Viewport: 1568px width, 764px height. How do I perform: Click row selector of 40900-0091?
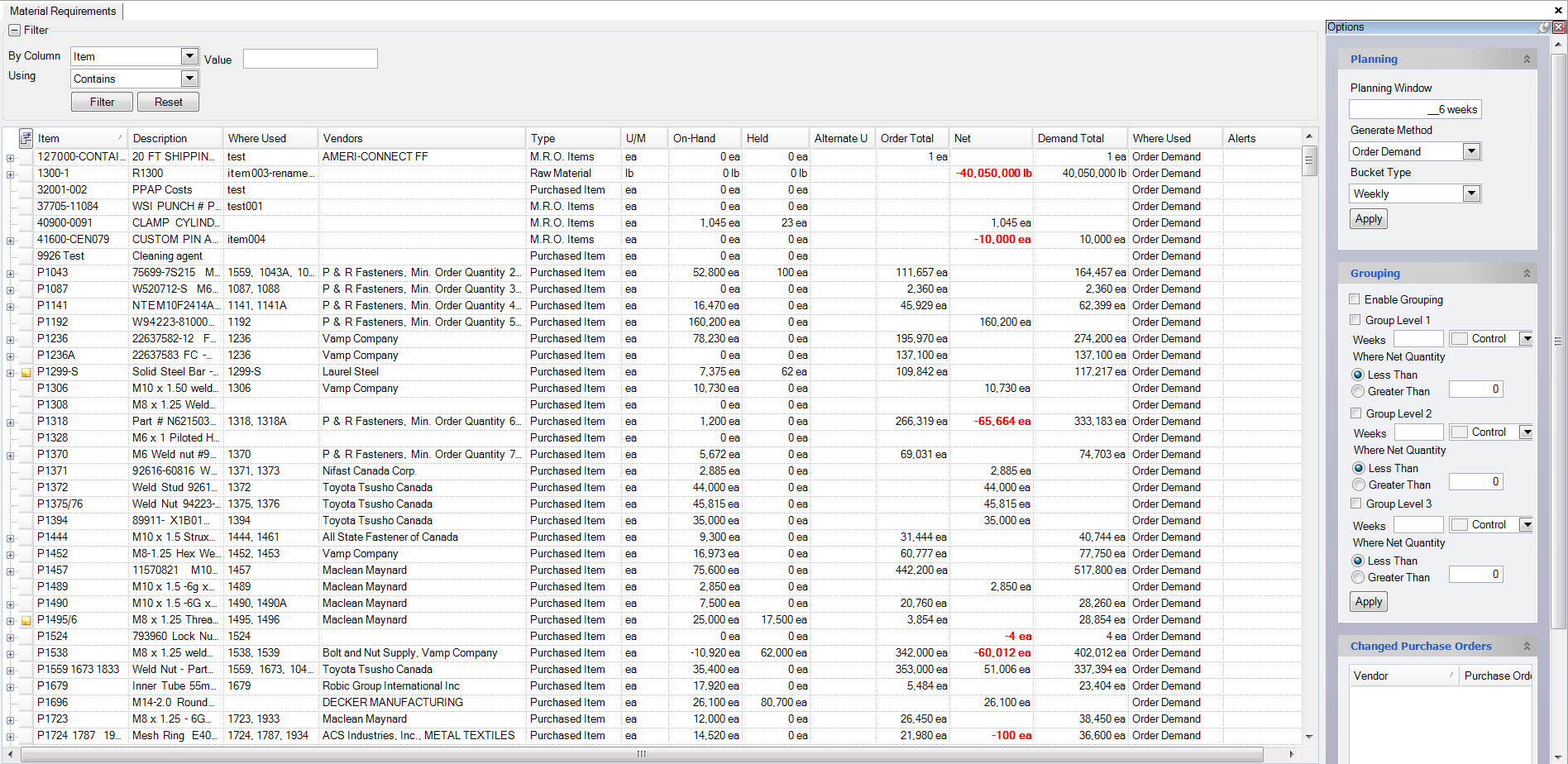tap(26, 223)
